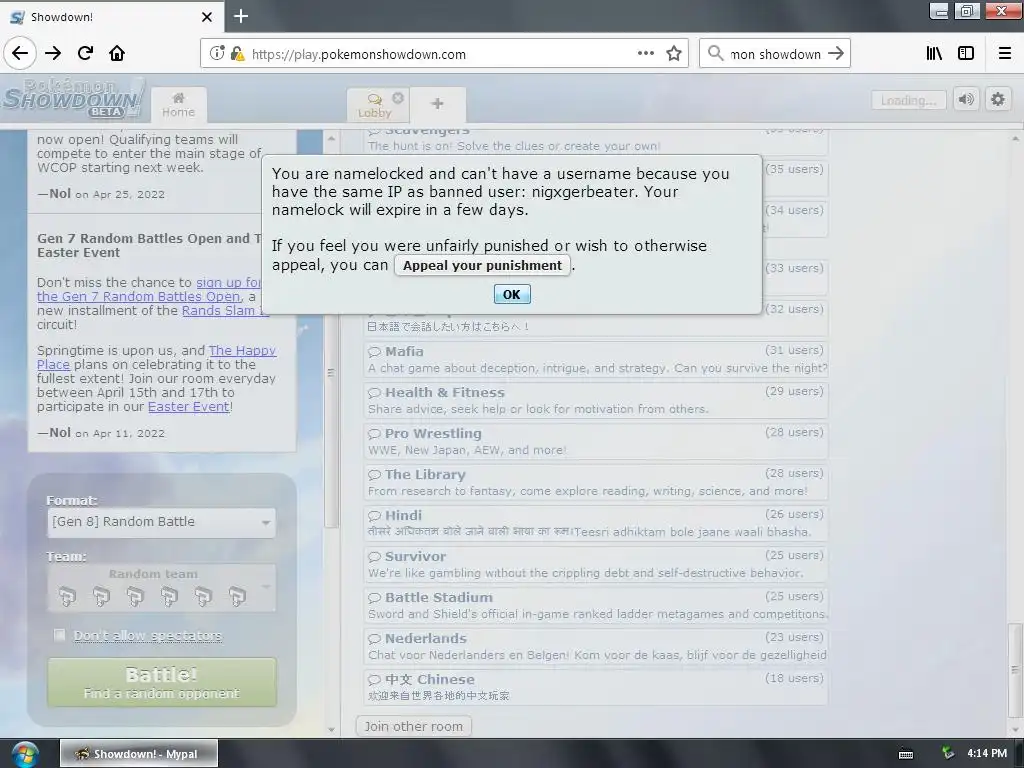Submit search with arrow icon

(836, 54)
